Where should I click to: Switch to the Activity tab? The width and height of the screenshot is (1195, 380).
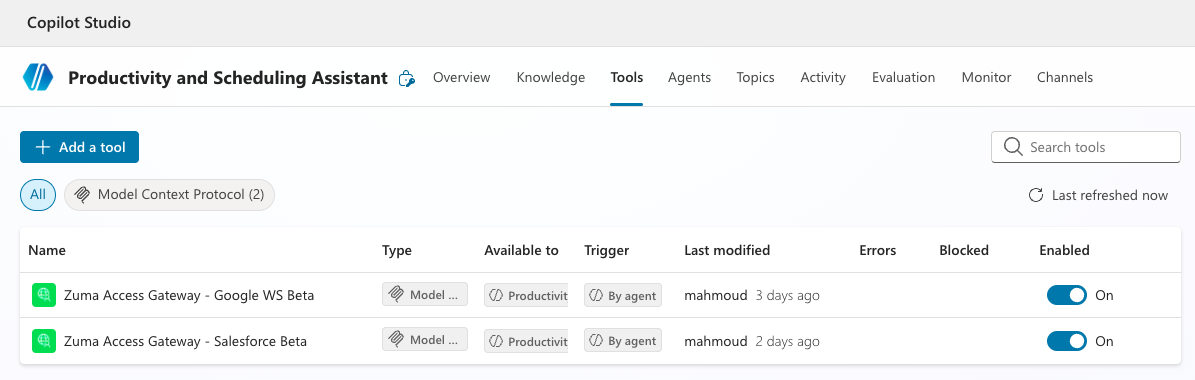(x=823, y=77)
